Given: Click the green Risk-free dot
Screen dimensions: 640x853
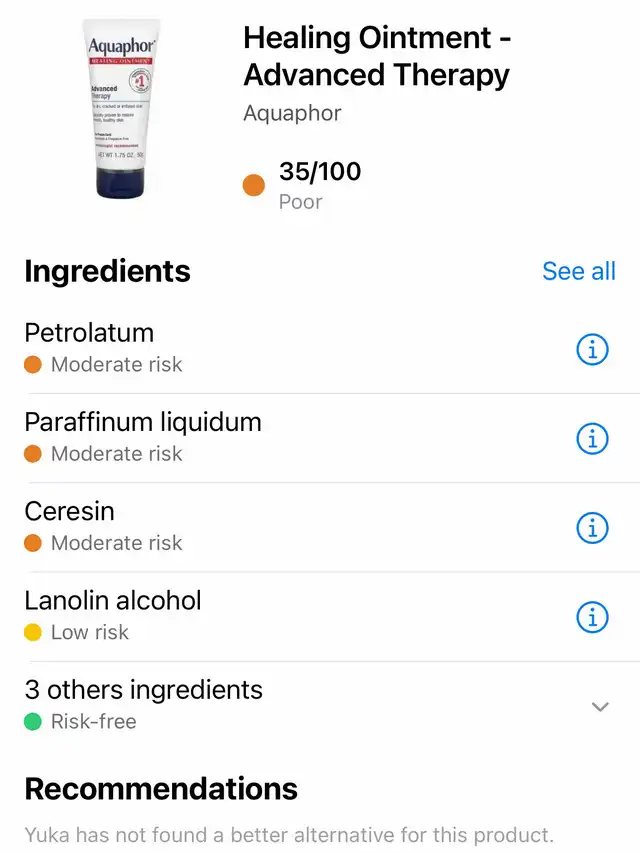Looking at the screenshot, I should tap(33, 721).
